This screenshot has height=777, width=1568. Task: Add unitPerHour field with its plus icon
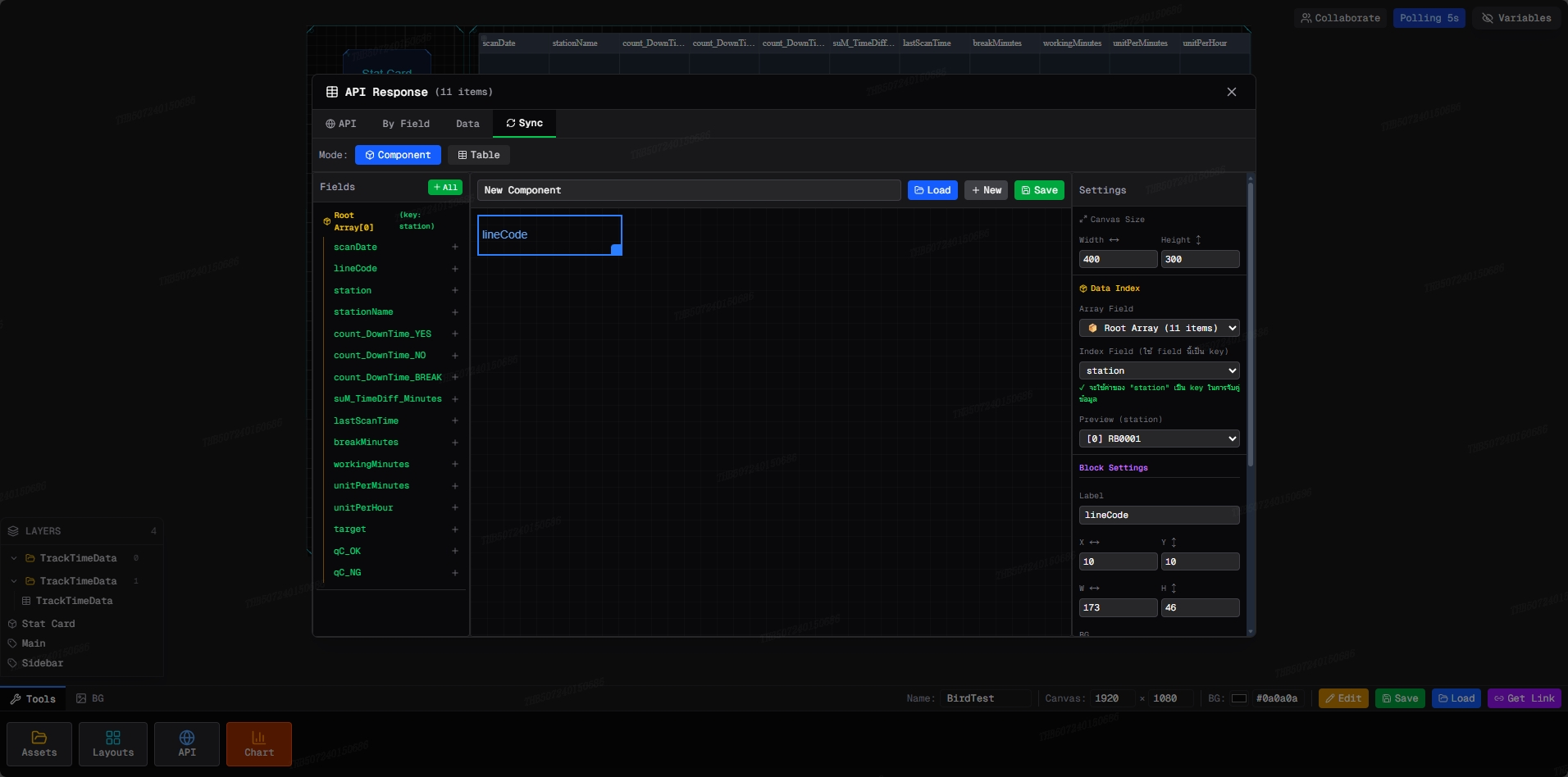tap(455, 507)
